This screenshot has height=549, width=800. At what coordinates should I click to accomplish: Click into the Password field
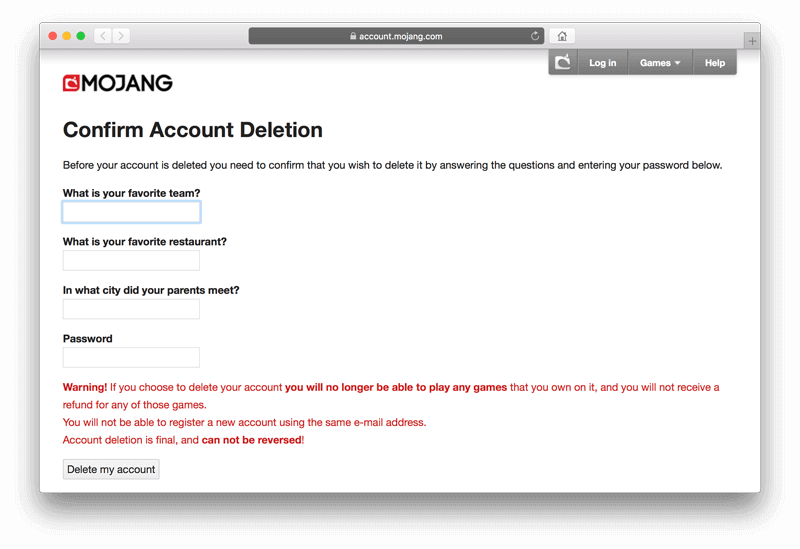pyautogui.click(x=131, y=357)
